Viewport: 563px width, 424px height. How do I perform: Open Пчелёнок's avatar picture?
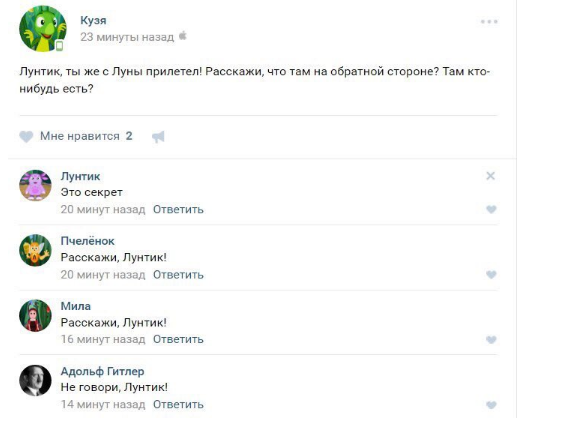point(35,251)
